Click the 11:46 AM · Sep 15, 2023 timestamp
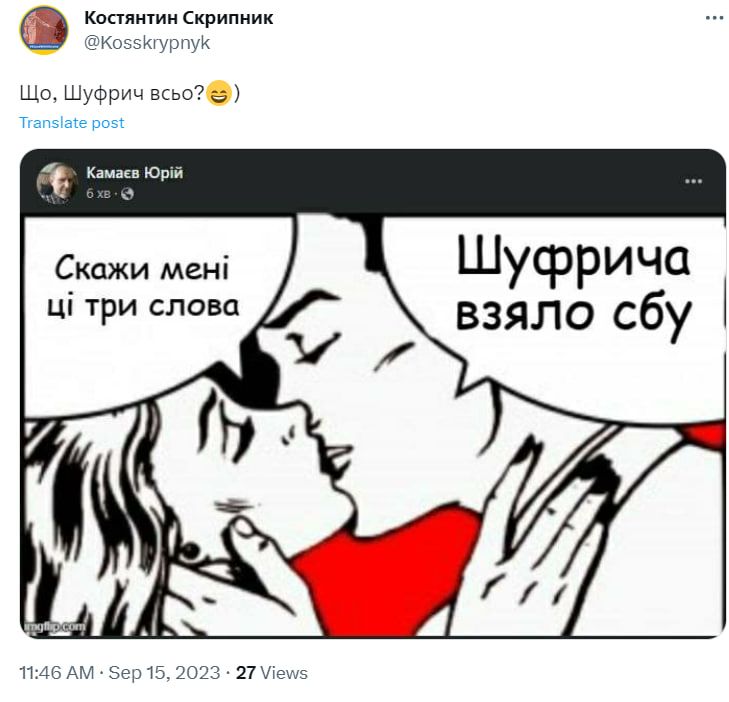The image size is (729, 702). (x=119, y=673)
